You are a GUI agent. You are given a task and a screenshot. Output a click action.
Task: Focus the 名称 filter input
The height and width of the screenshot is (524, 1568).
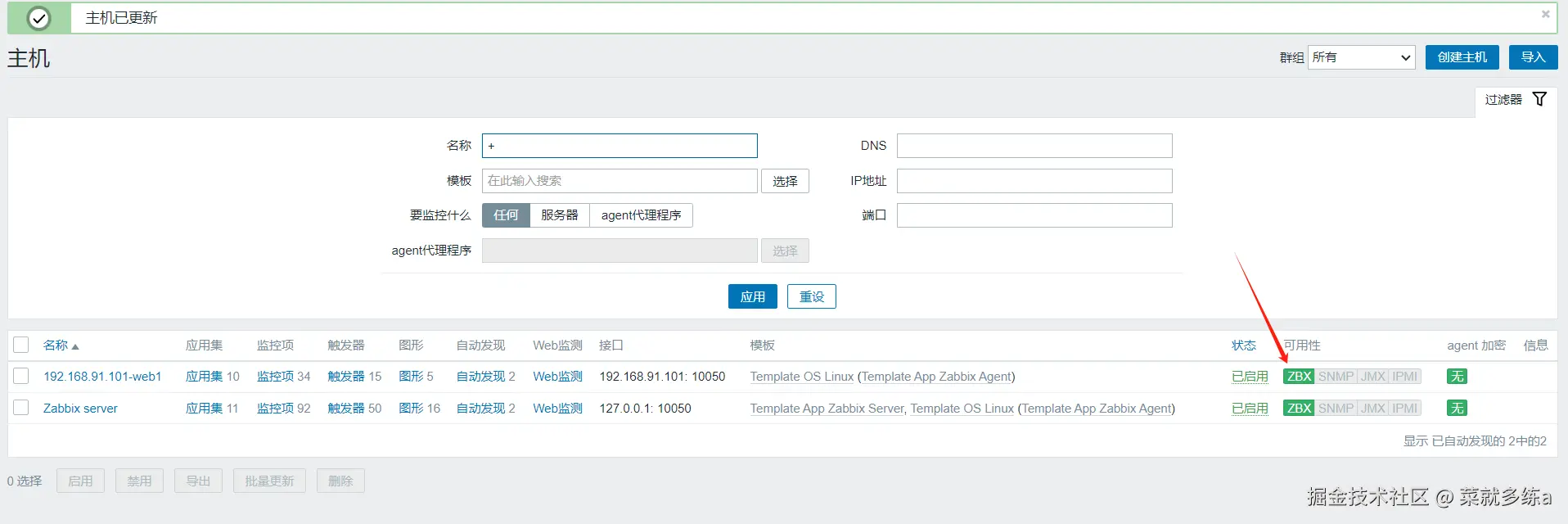point(620,146)
